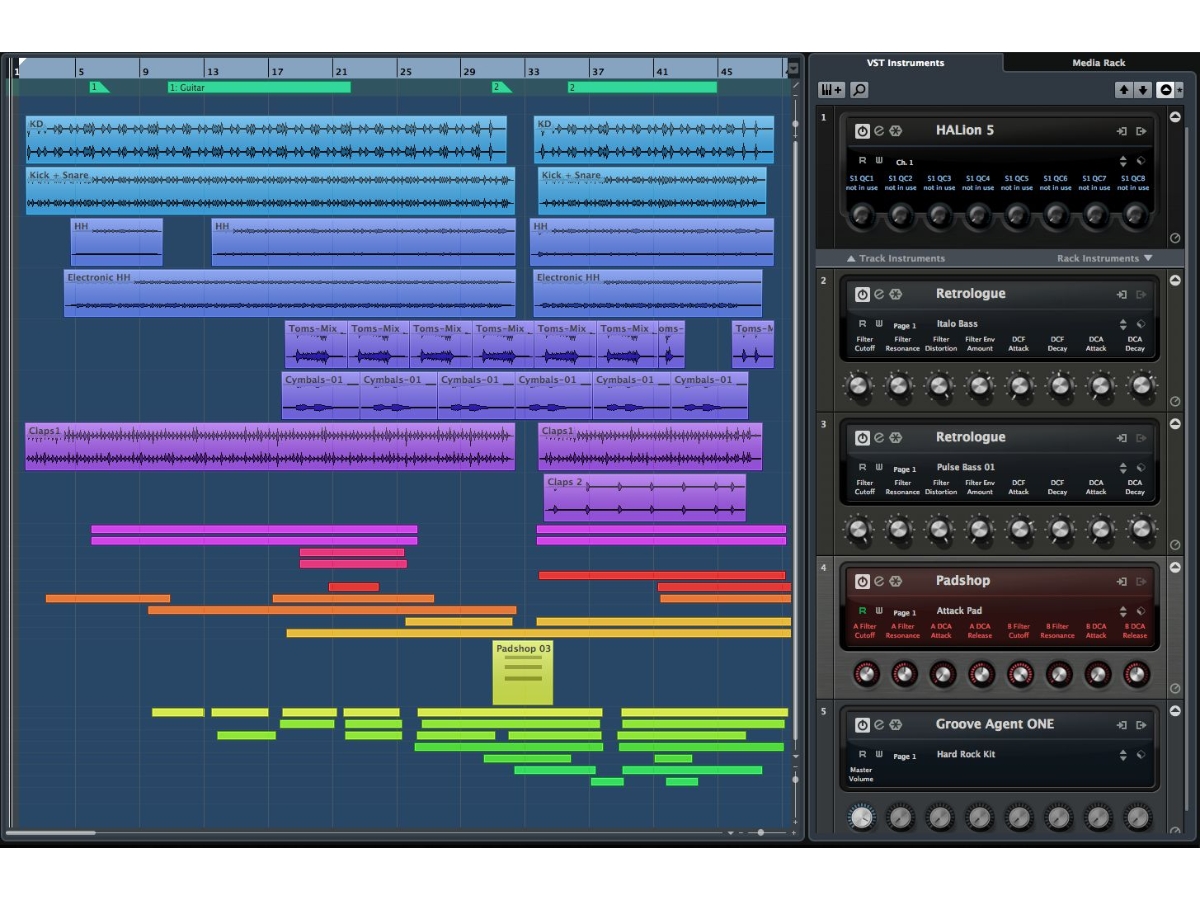Freeze the HALion 5 instrument
This screenshot has height=900, width=1200.
896,131
